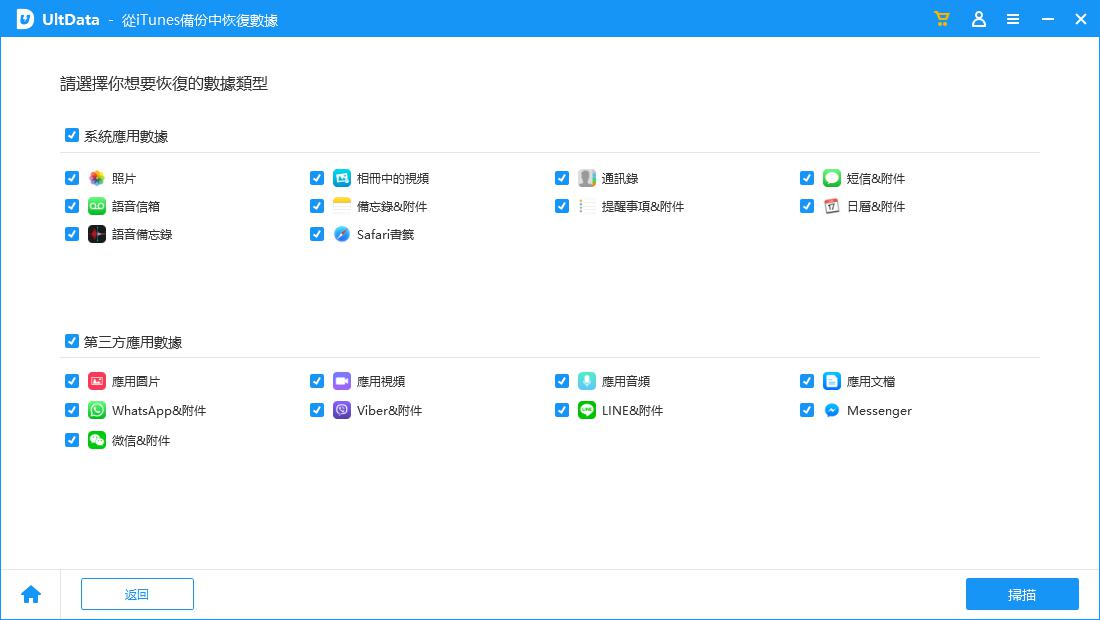The height and width of the screenshot is (620, 1100).
Task: Open the shopping cart icon
Action: click(942, 19)
